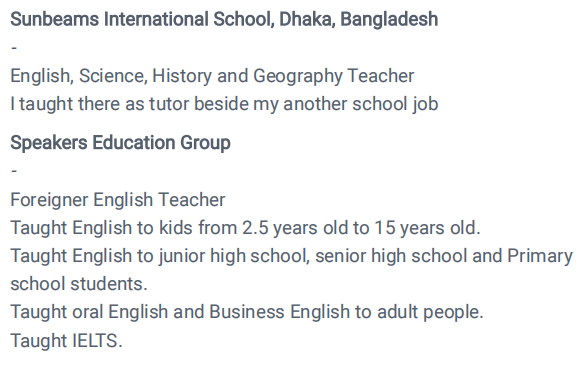Image resolution: width=587 pixels, height=366 pixels.
Task: Click the word Geography in job title
Action: click(298, 76)
